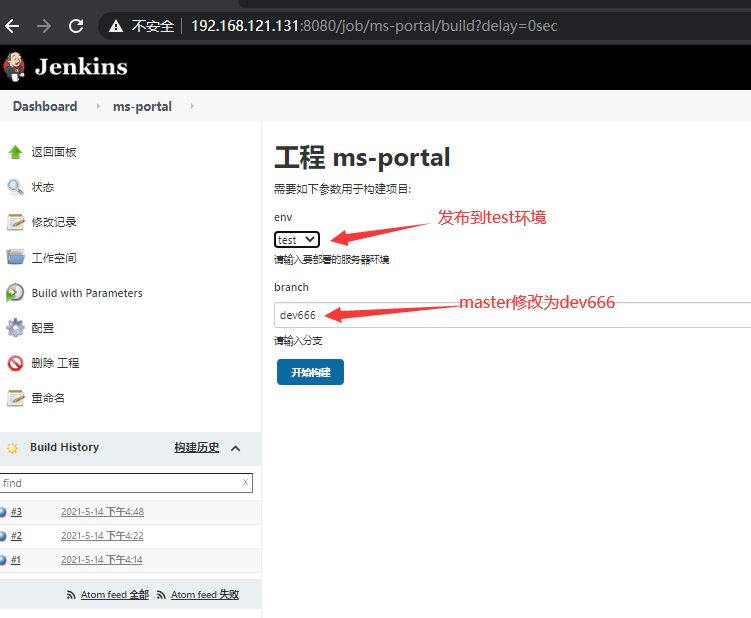Open 配置 sidebar item

click(43, 328)
